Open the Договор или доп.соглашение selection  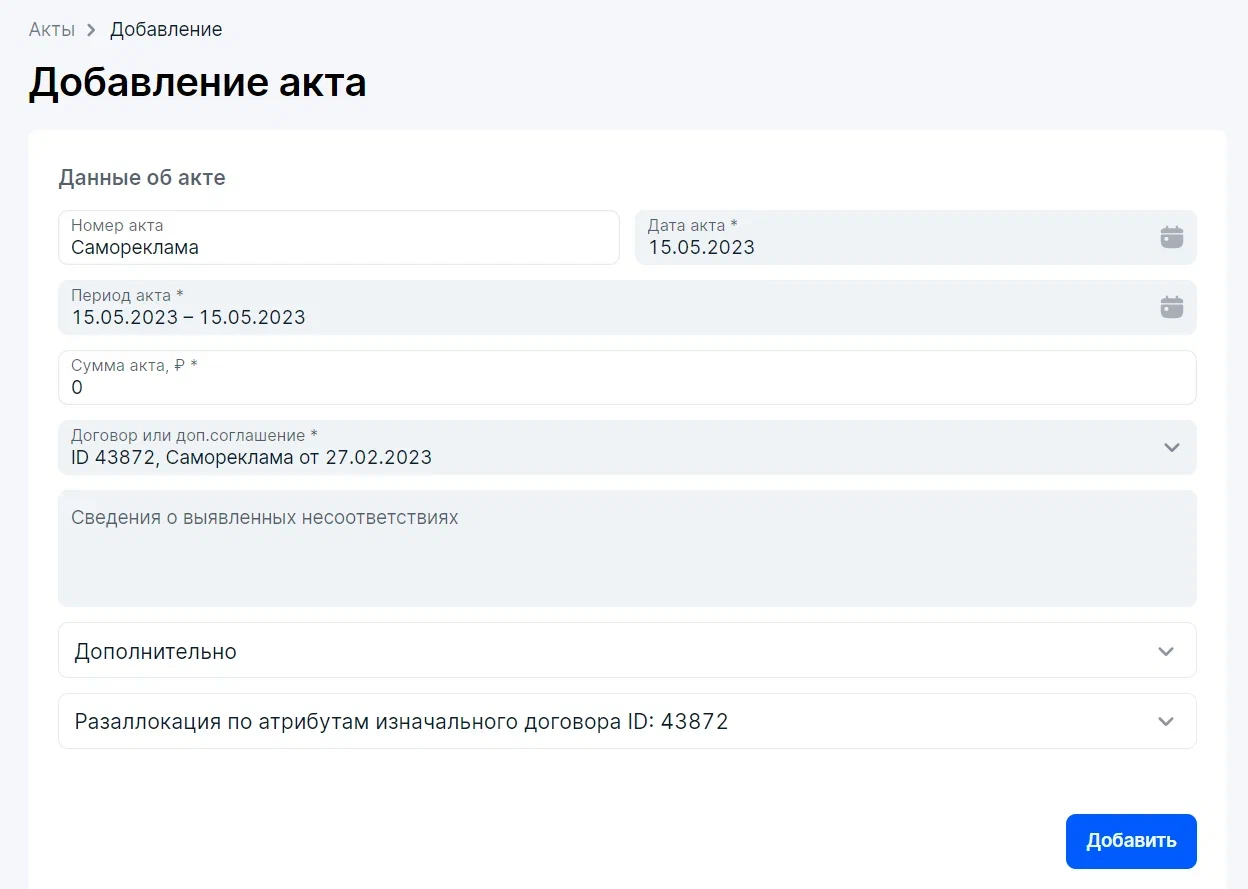[x=600, y=448]
